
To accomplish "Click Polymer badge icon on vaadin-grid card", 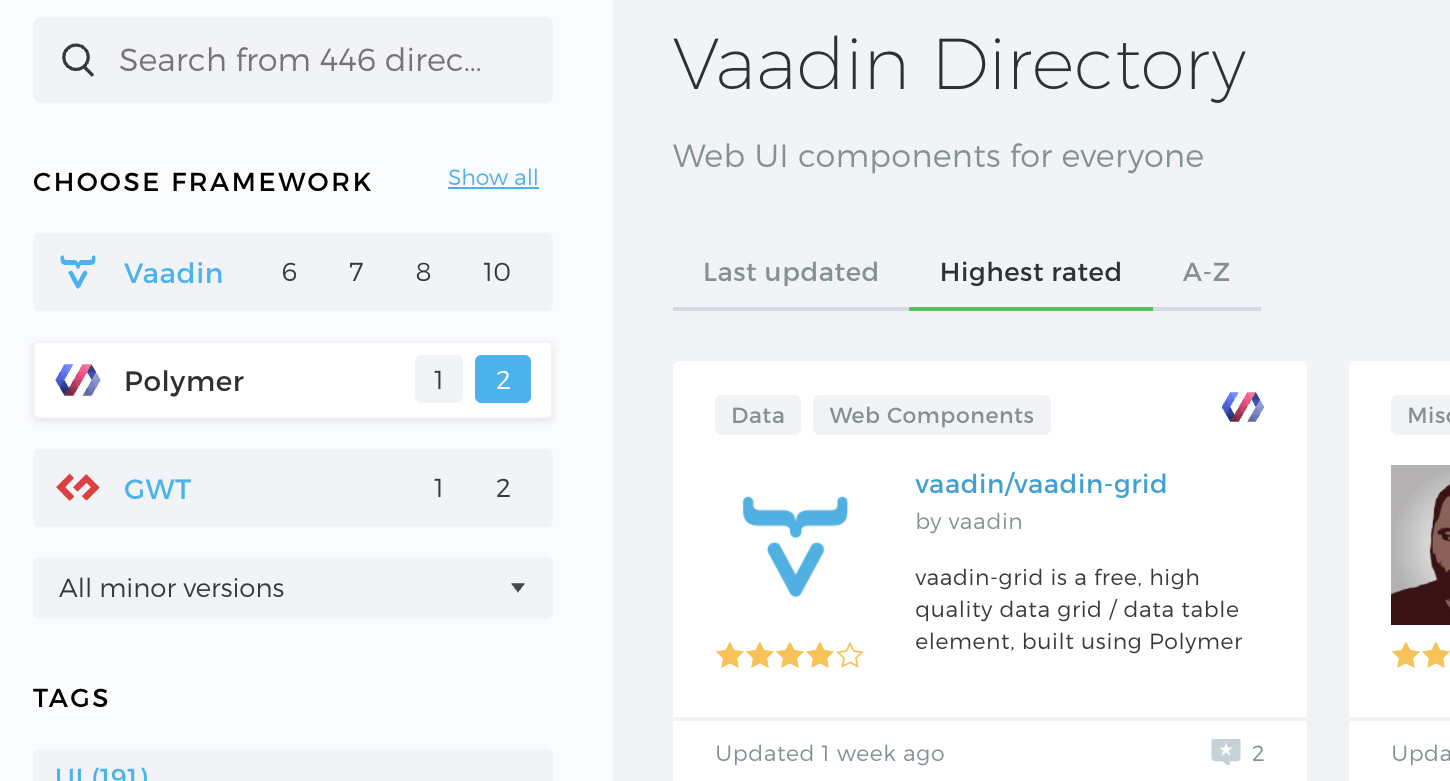I will [x=1243, y=407].
